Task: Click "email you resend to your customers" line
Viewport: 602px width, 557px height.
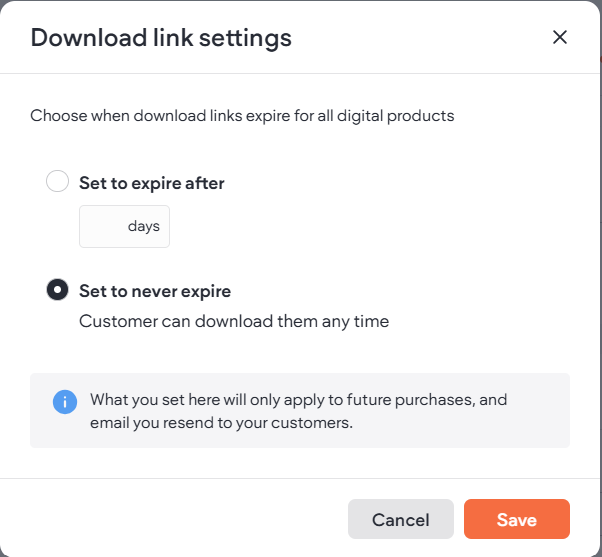Action: pos(220,422)
